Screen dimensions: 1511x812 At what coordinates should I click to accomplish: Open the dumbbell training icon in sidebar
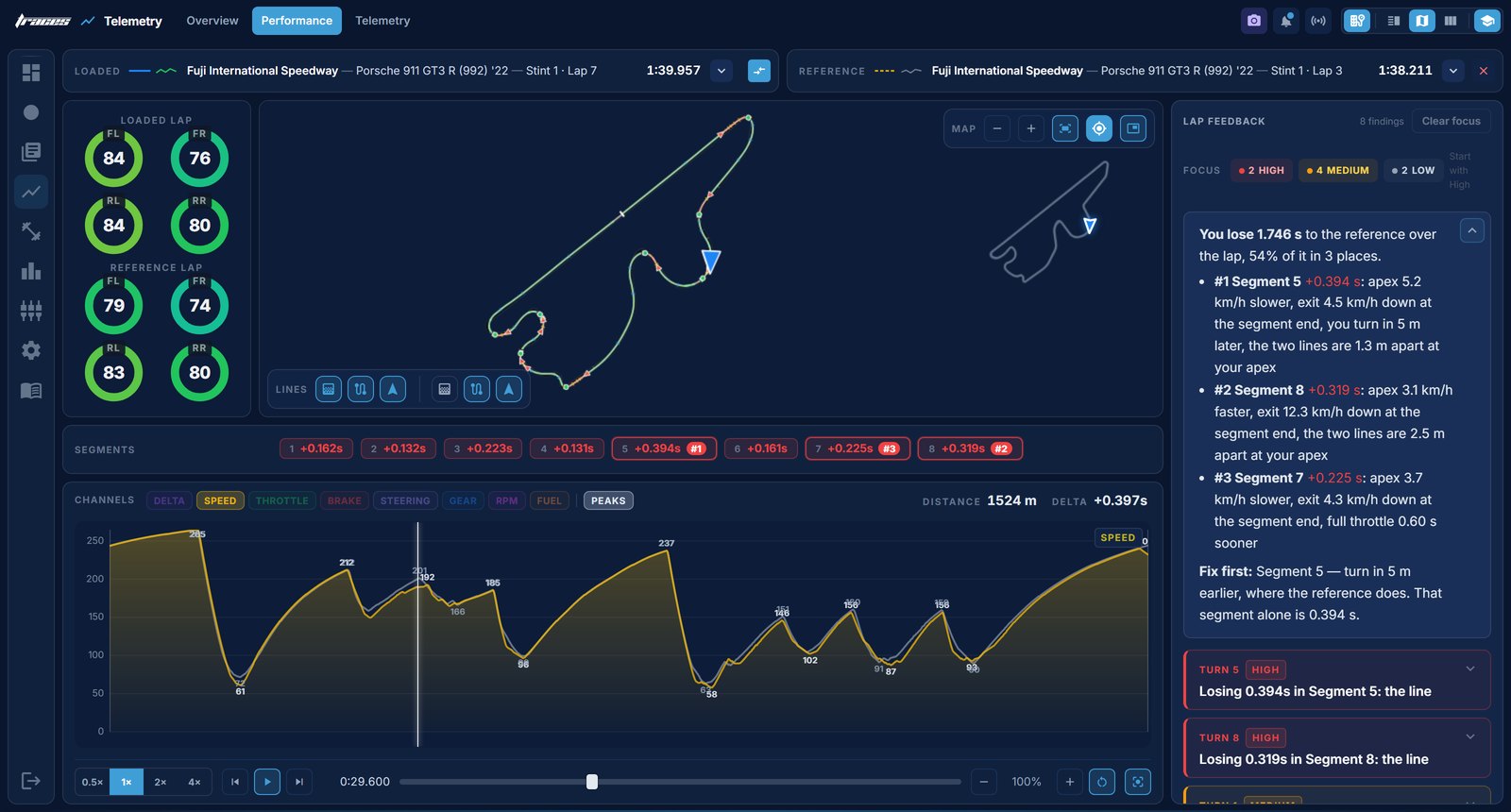[x=31, y=231]
